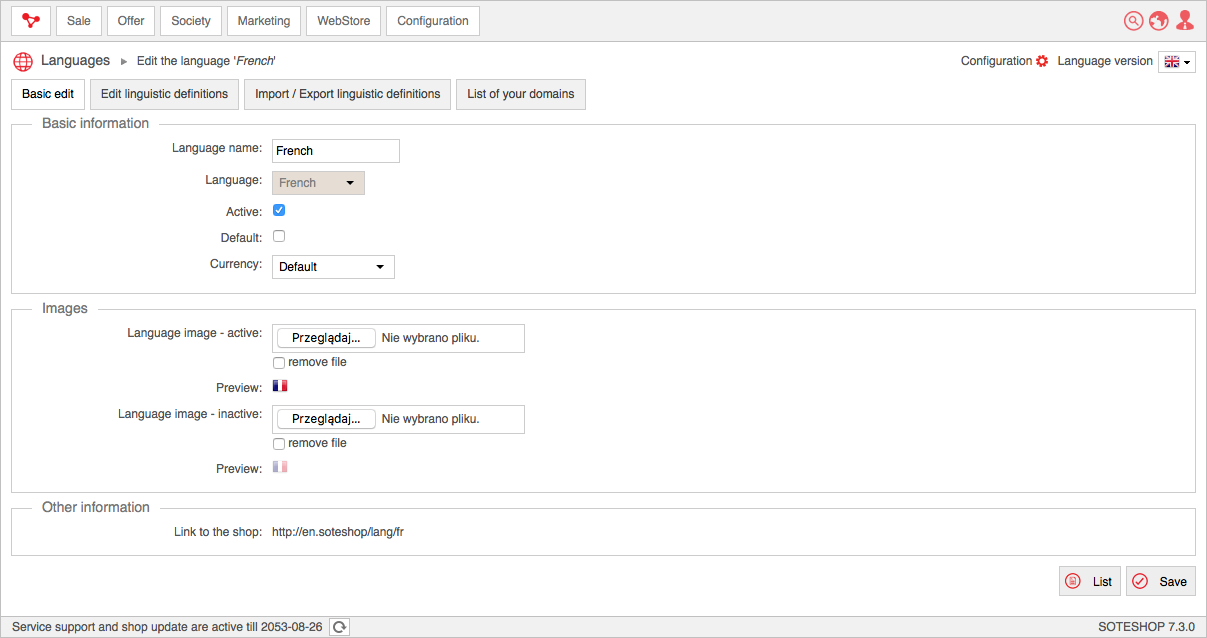Open the WebStore menu

click(343, 21)
